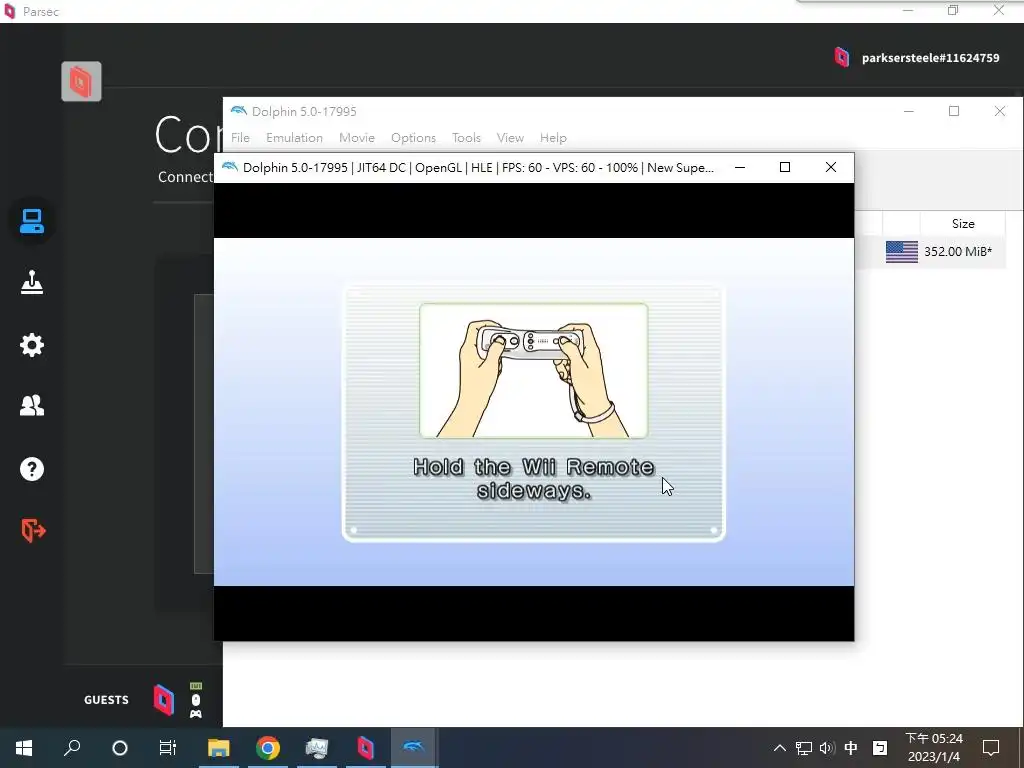Click the Hold the Wii Remote sideways text
This screenshot has width=1024, height=768.
534,479
